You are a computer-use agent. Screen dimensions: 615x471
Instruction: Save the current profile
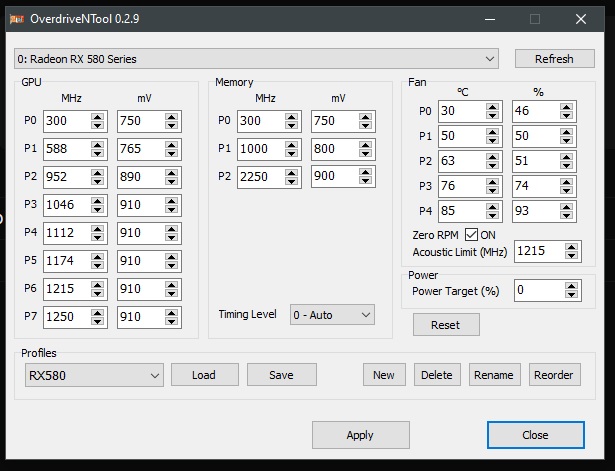pyautogui.click(x=281, y=375)
